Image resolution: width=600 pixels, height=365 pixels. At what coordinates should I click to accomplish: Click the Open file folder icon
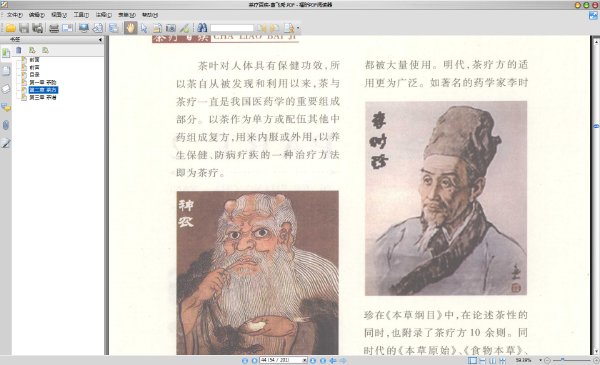10,28
